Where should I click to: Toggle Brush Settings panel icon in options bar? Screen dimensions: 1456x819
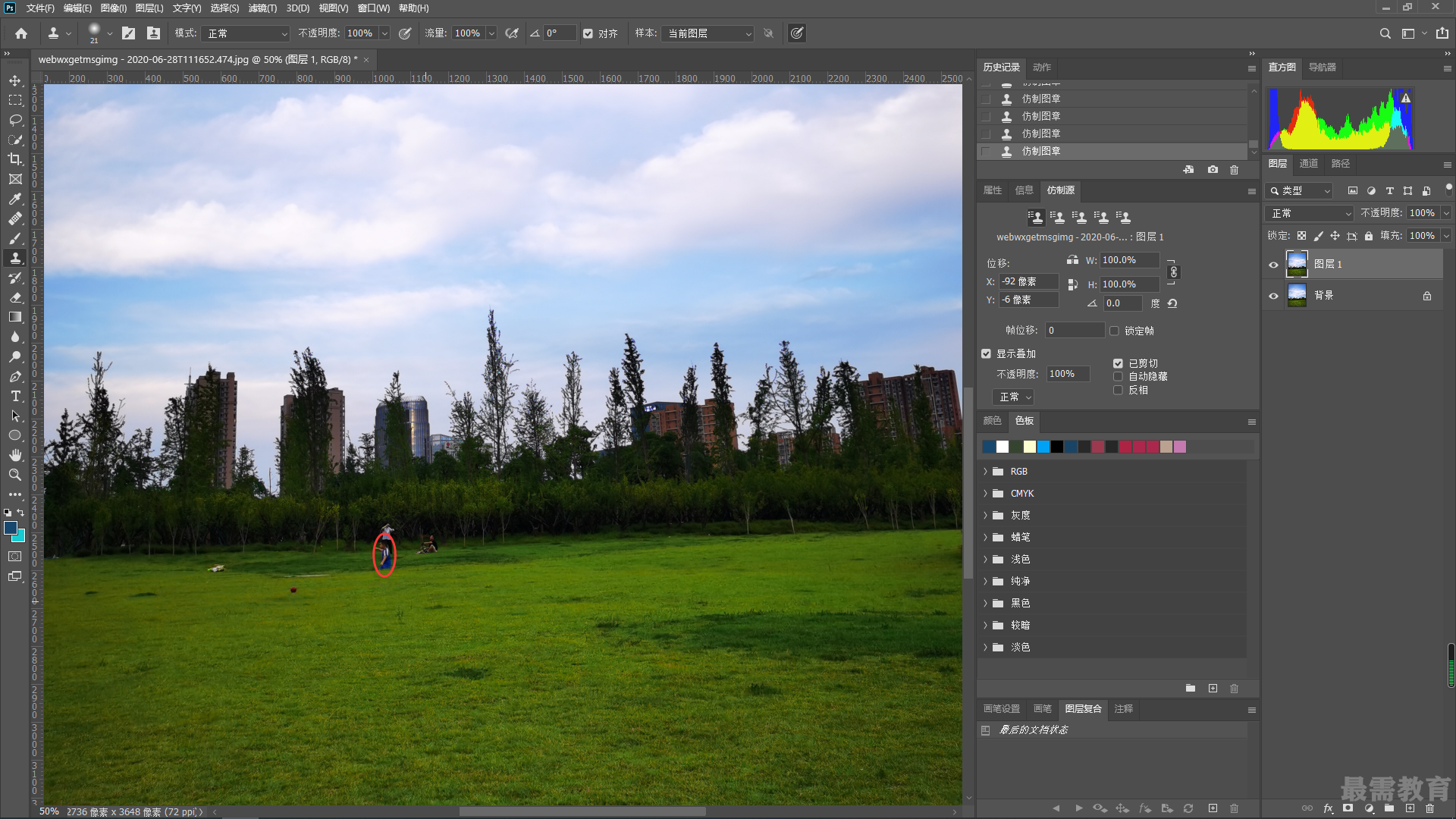(x=129, y=33)
